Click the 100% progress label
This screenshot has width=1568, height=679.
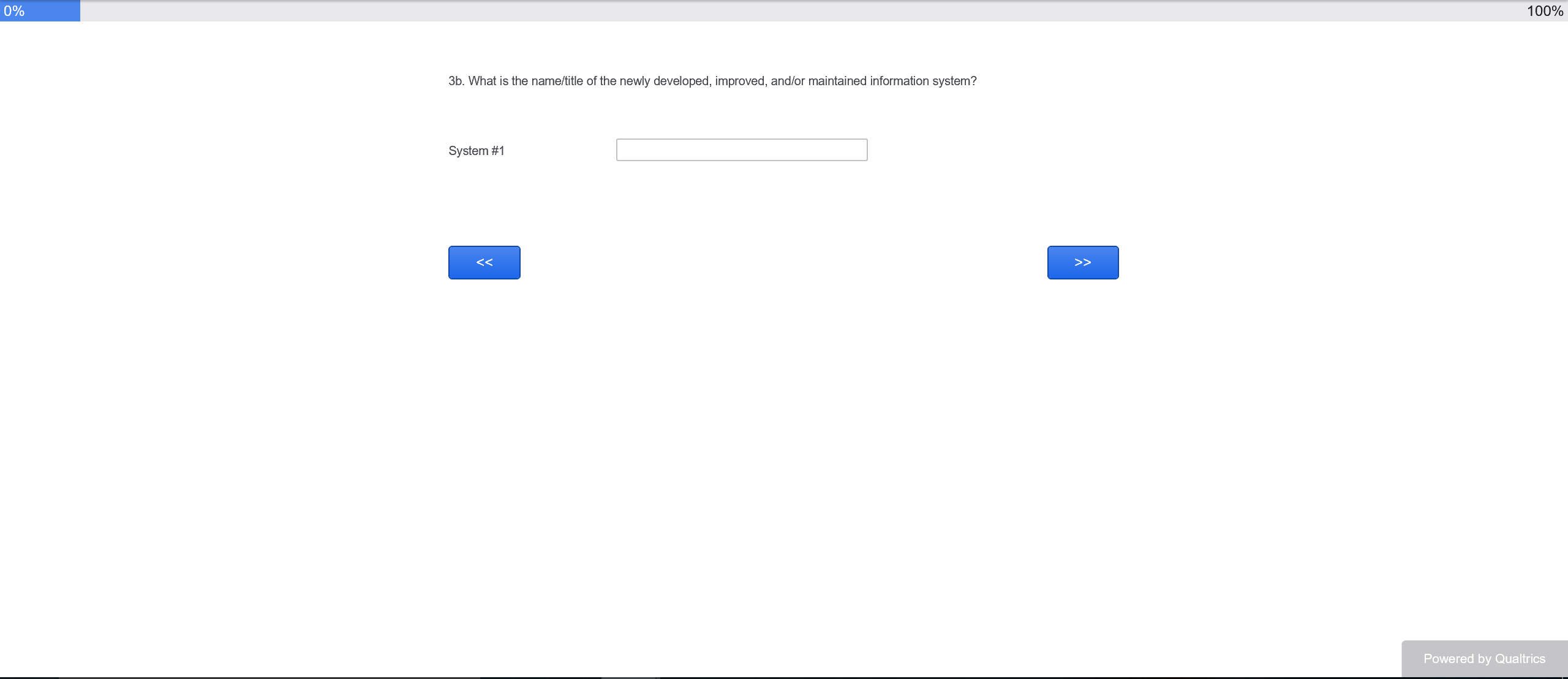tap(1544, 11)
